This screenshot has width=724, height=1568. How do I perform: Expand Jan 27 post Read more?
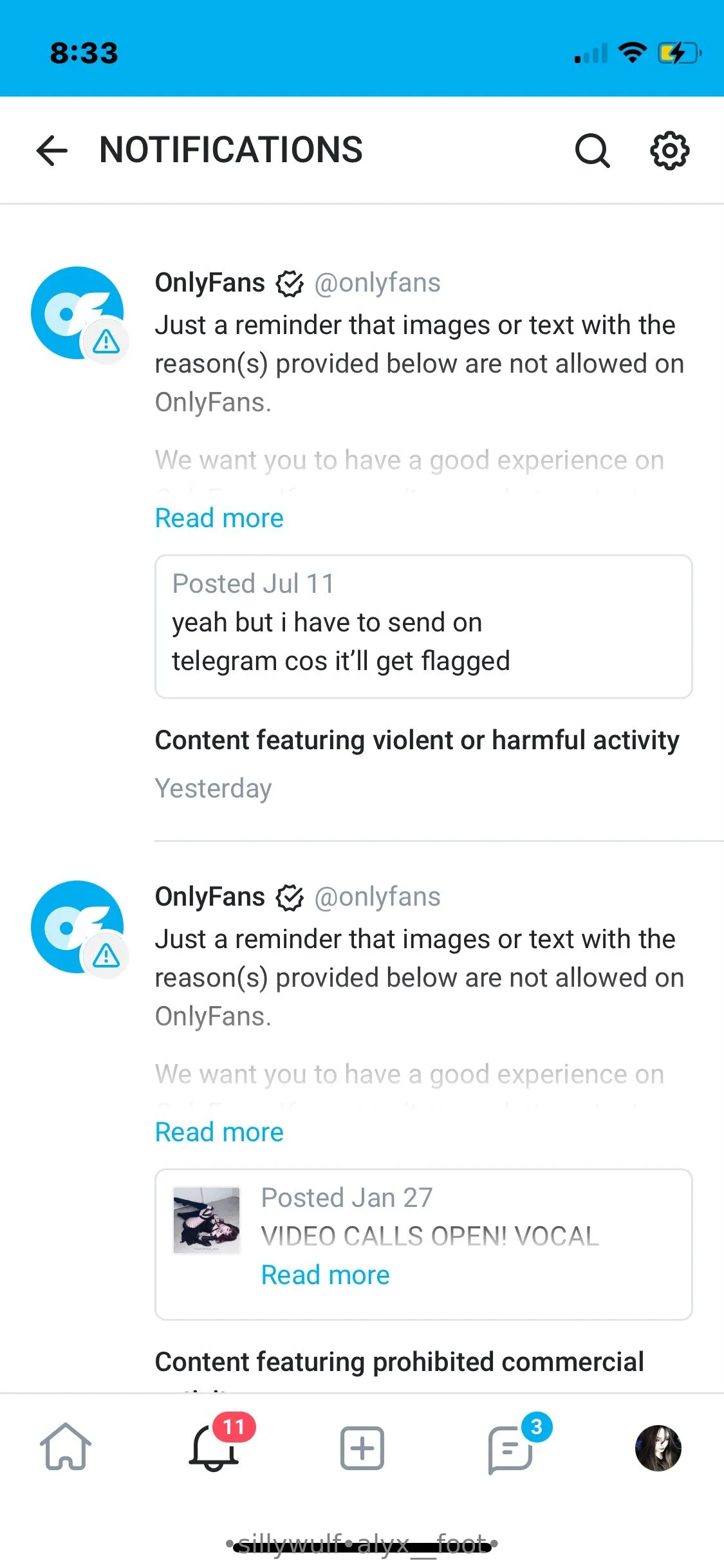pyautogui.click(x=325, y=1275)
